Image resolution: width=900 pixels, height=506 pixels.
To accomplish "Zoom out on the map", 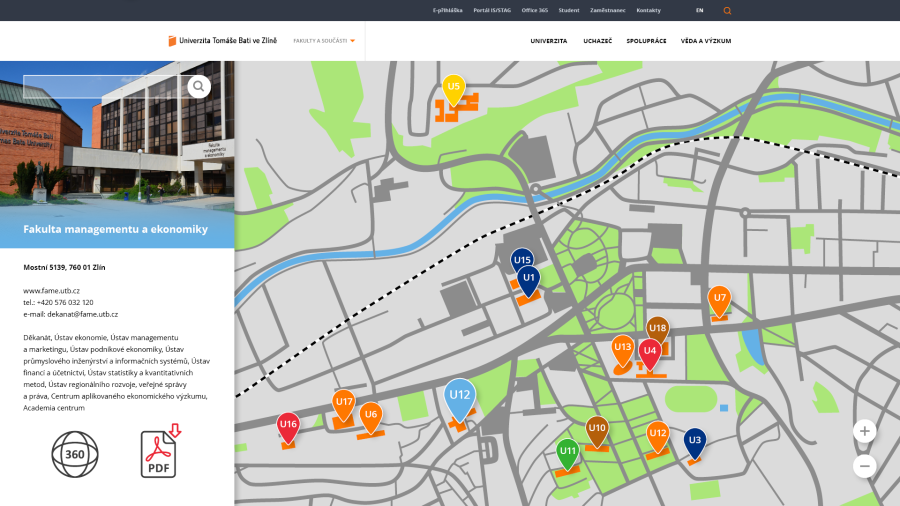I will pos(865,466).
